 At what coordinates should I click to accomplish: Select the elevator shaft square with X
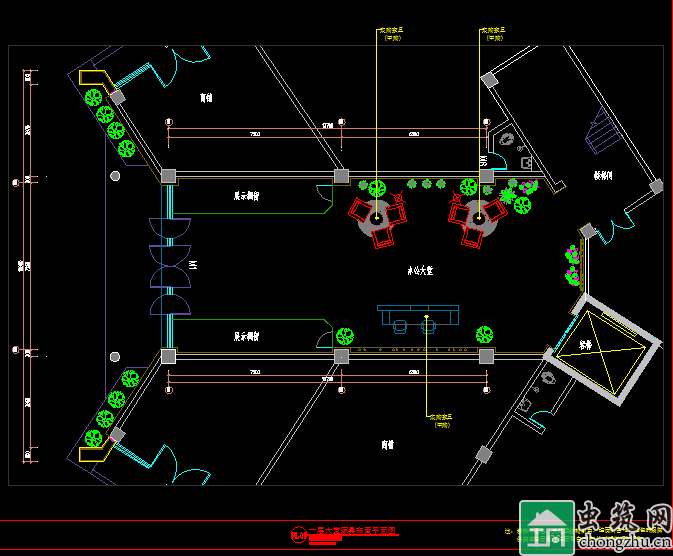[x=602, y=348]
